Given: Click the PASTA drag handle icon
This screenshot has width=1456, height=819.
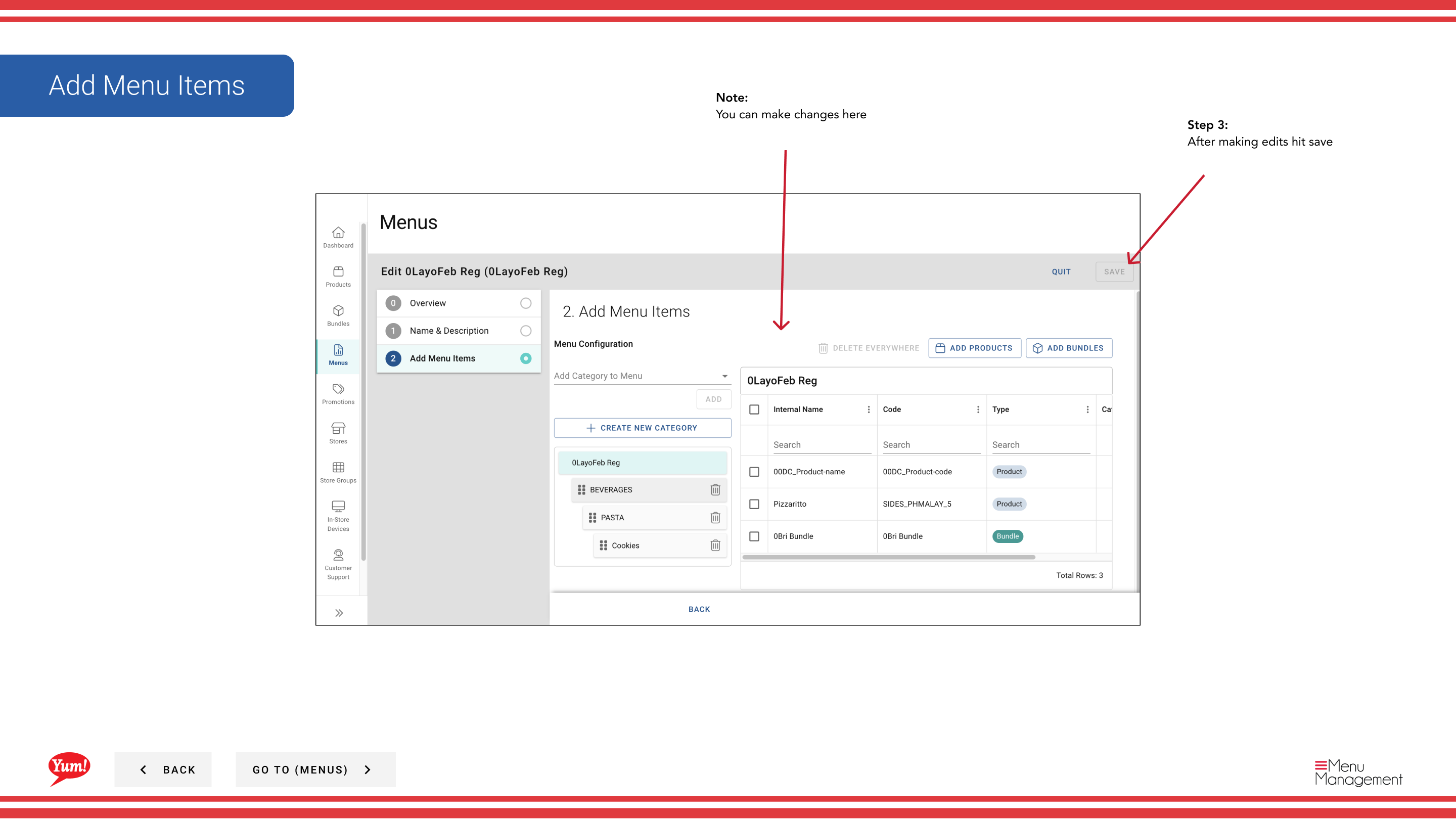Looking at the screenshot, I should point(593,517).
